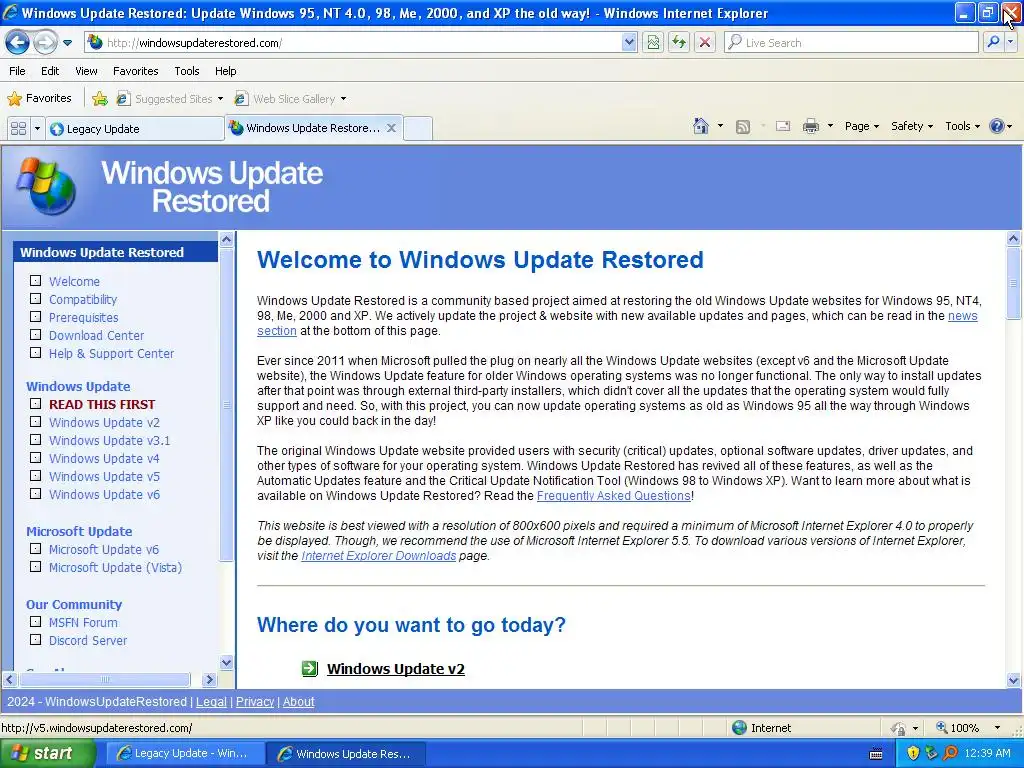Click the red Stop loading icon
1024x768 pixels.
pyautogui.click(x=705, y=43)
